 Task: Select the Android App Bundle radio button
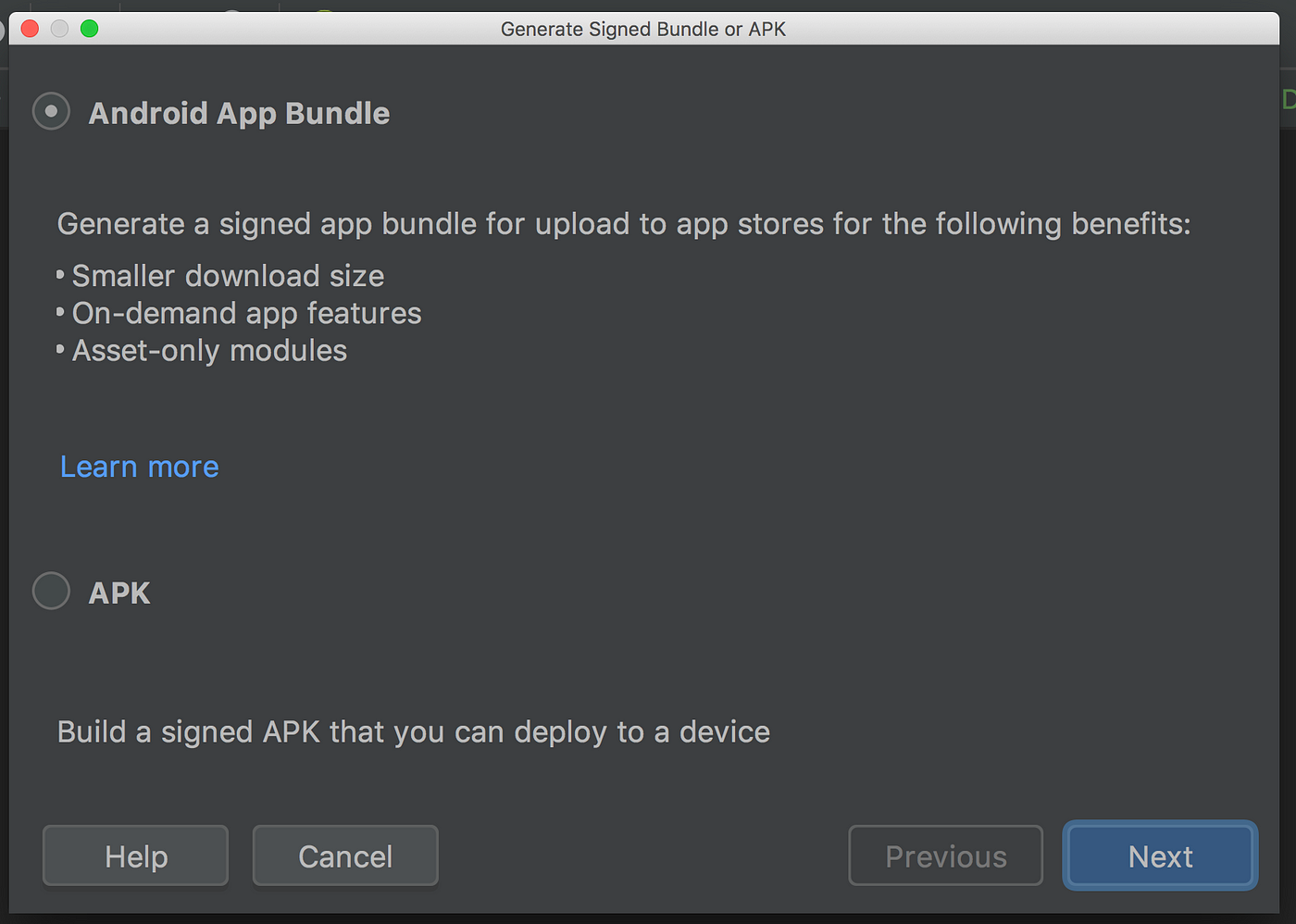51,112
